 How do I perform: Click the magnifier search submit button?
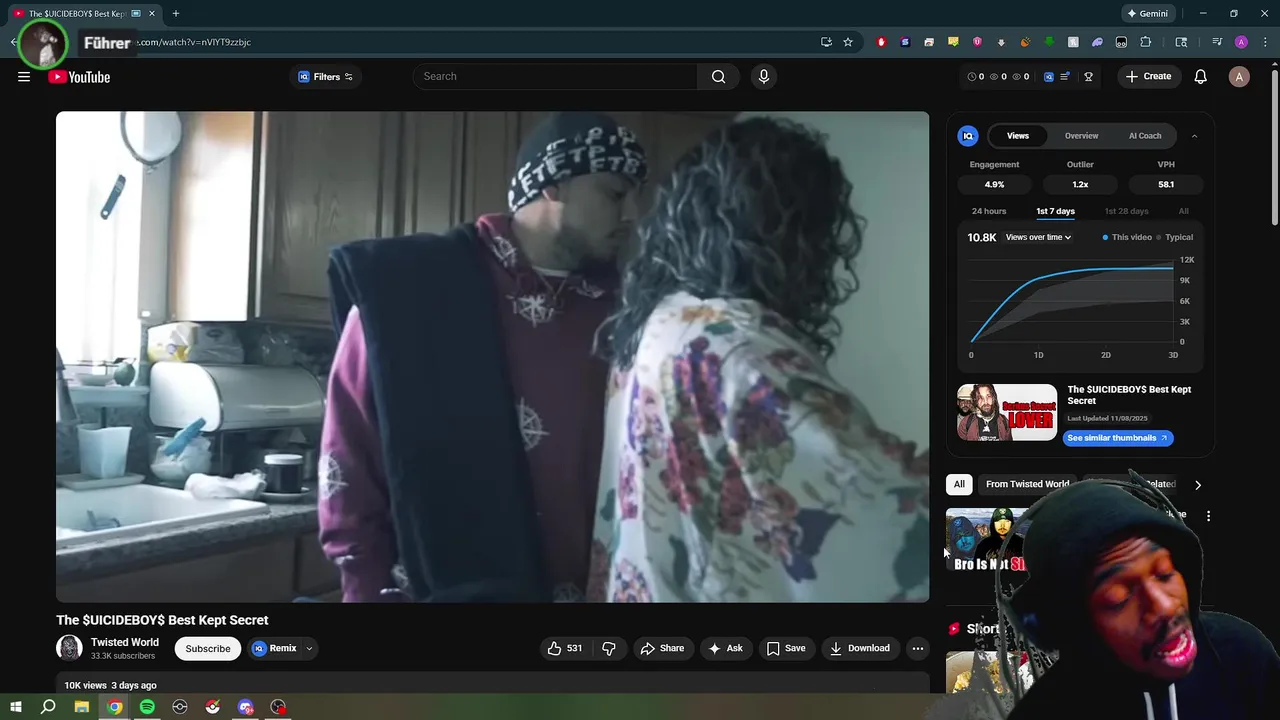pyautogui.click(x=718, y=77)
